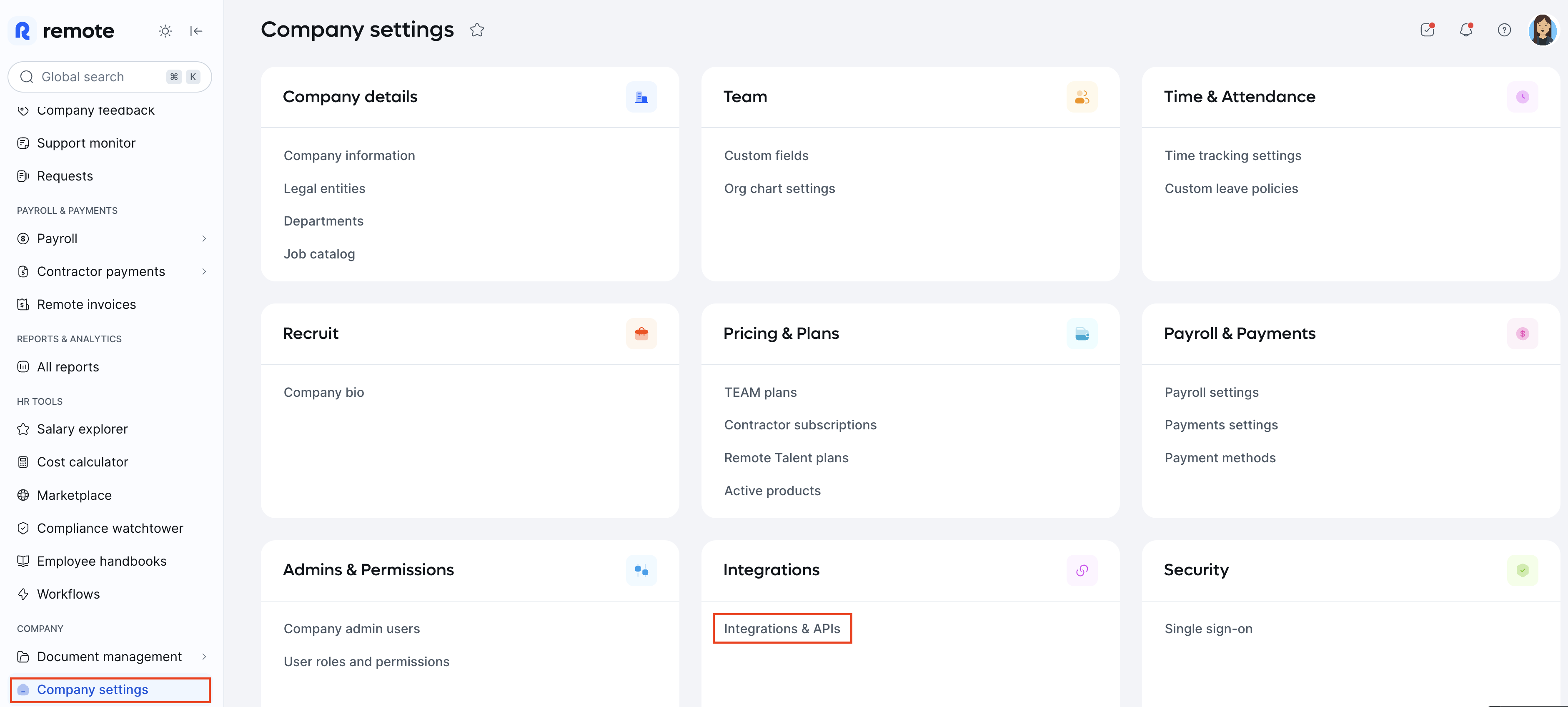The width and height of the screenshot is (1568, 707).
Task: Click the Admins & Permissions icon
Action: [x=641, y=570]
